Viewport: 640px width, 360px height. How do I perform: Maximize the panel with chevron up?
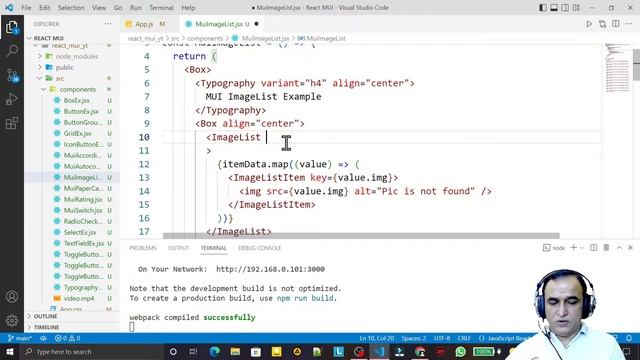click(x=619, y=248)
